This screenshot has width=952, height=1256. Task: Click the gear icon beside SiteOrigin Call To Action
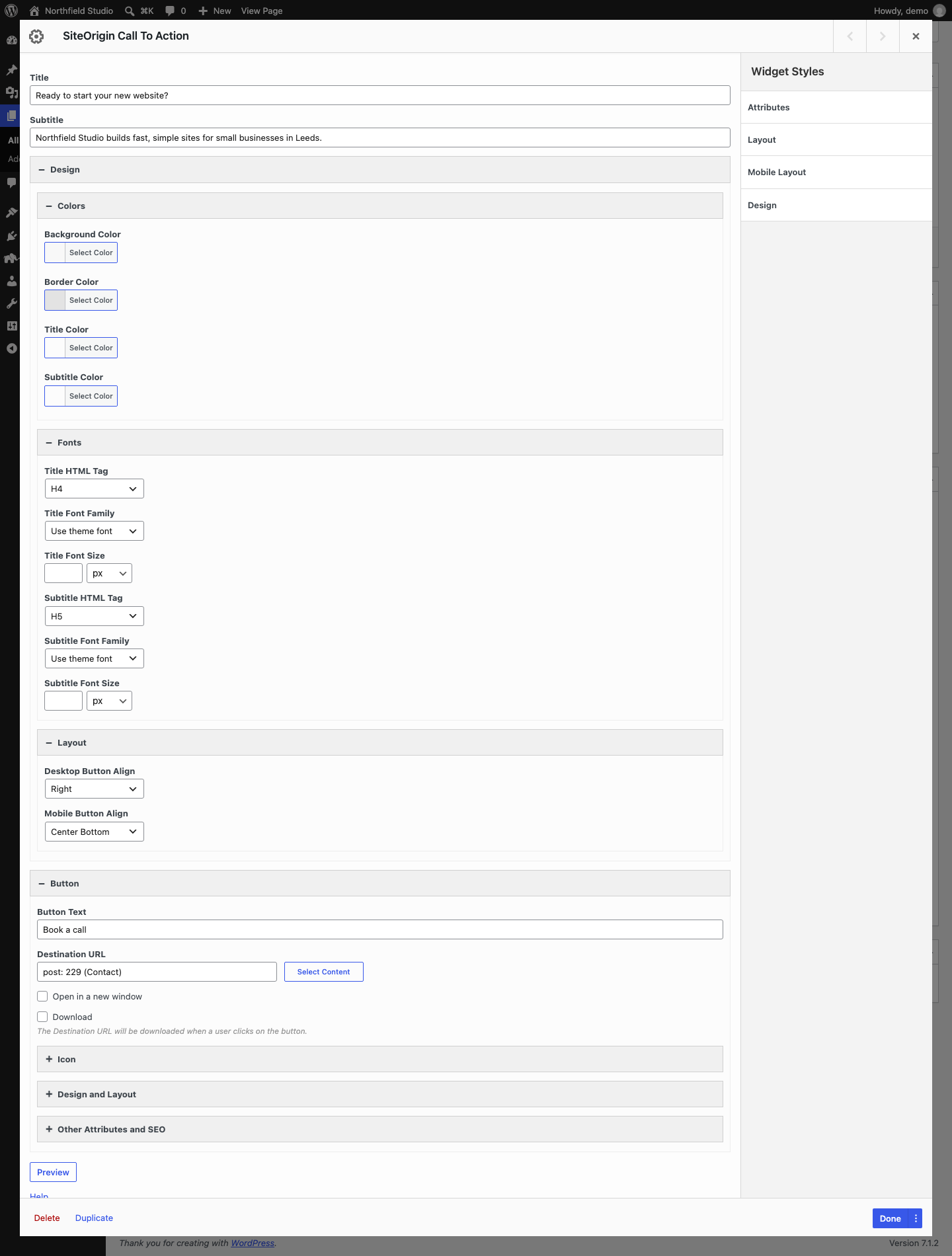coord(36,36)
